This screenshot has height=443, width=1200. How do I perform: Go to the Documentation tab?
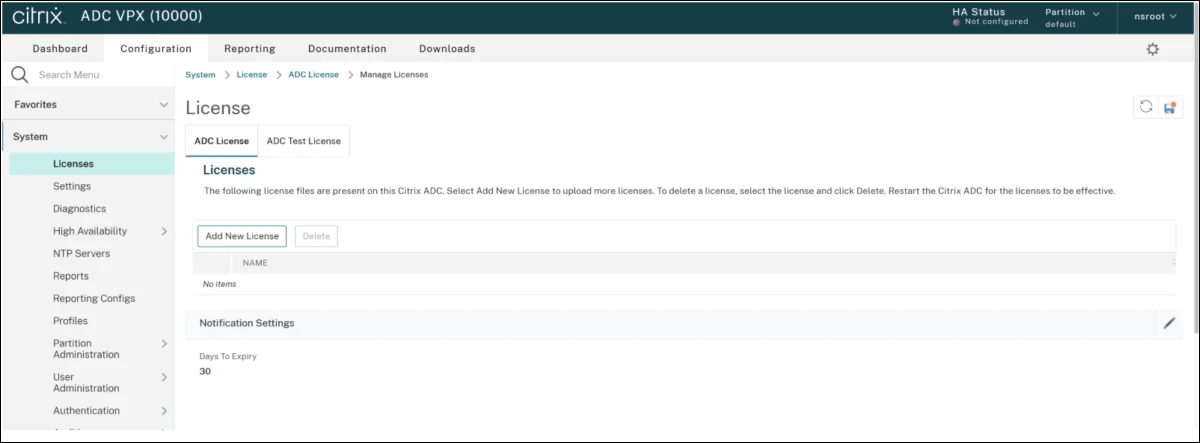click(347, 48)
